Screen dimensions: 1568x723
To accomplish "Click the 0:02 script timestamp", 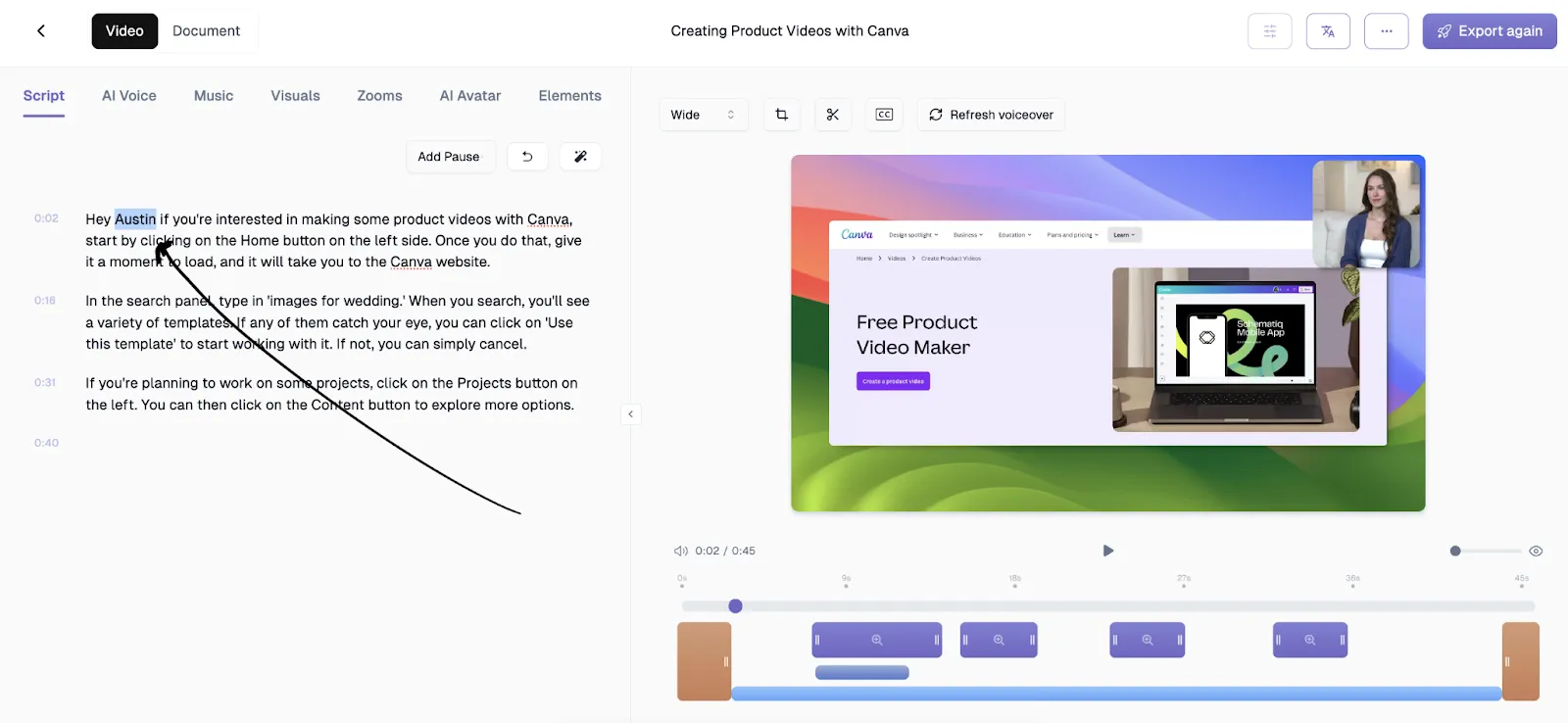I will [46, 218].
